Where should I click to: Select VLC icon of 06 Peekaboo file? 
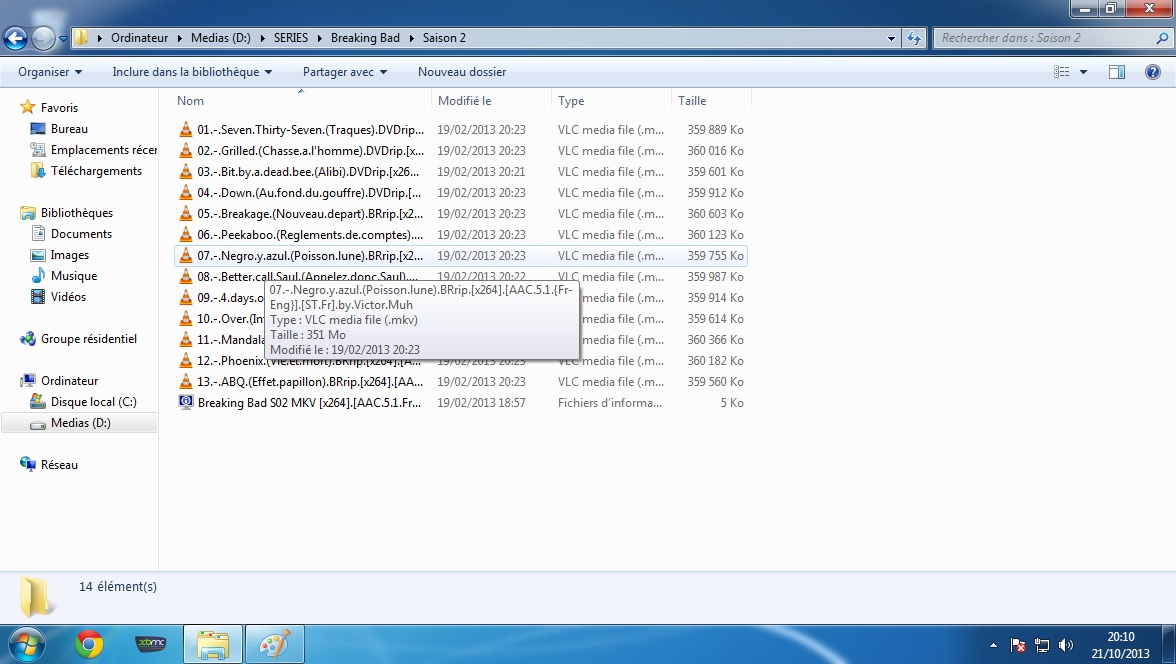click(186, 235)
